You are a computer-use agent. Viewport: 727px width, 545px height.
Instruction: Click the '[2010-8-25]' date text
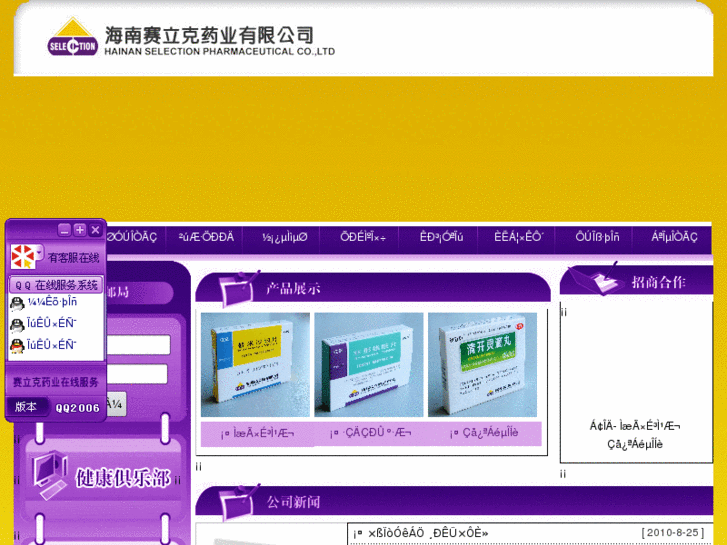(673, 532)
